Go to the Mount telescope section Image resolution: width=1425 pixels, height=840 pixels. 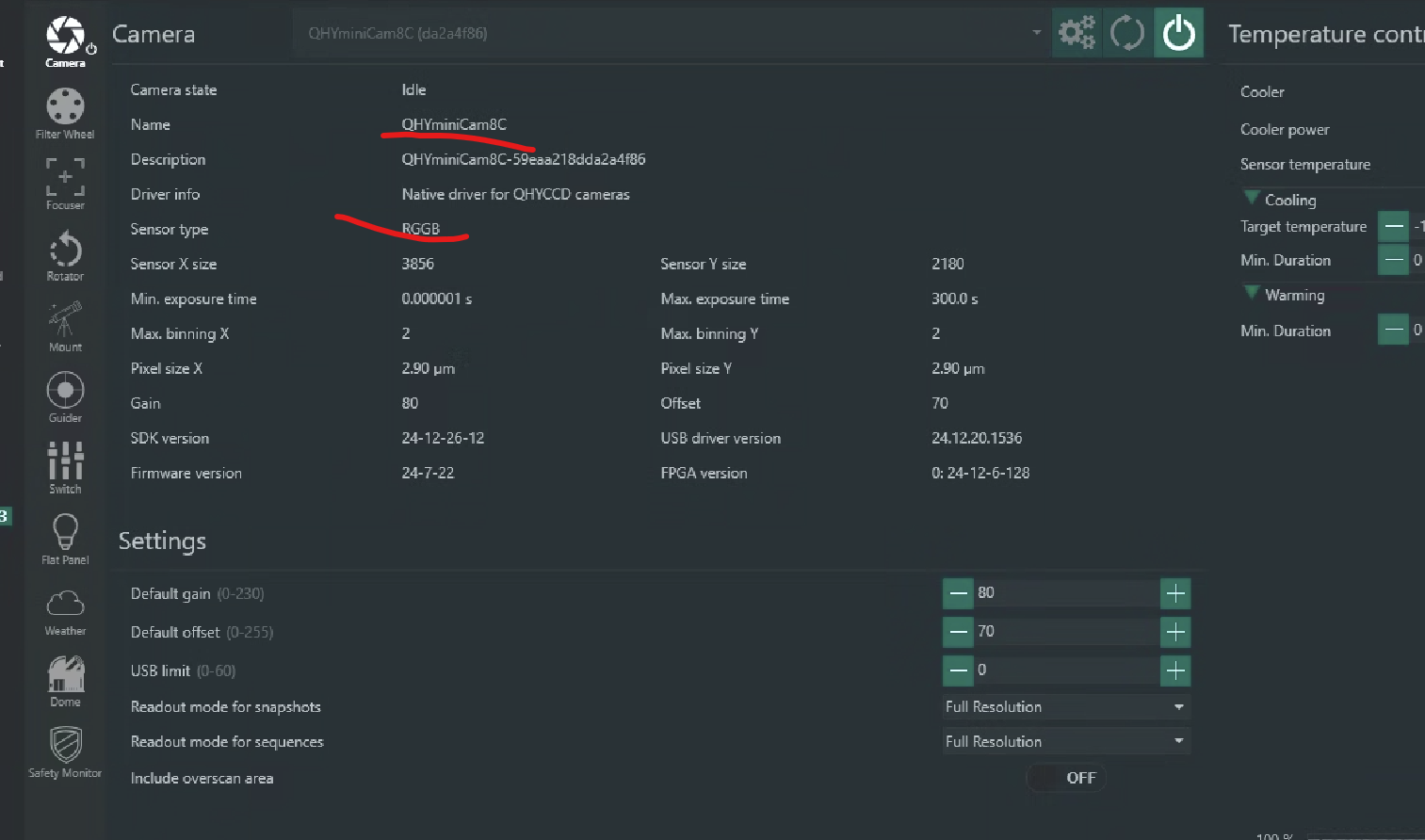(65, 326)
